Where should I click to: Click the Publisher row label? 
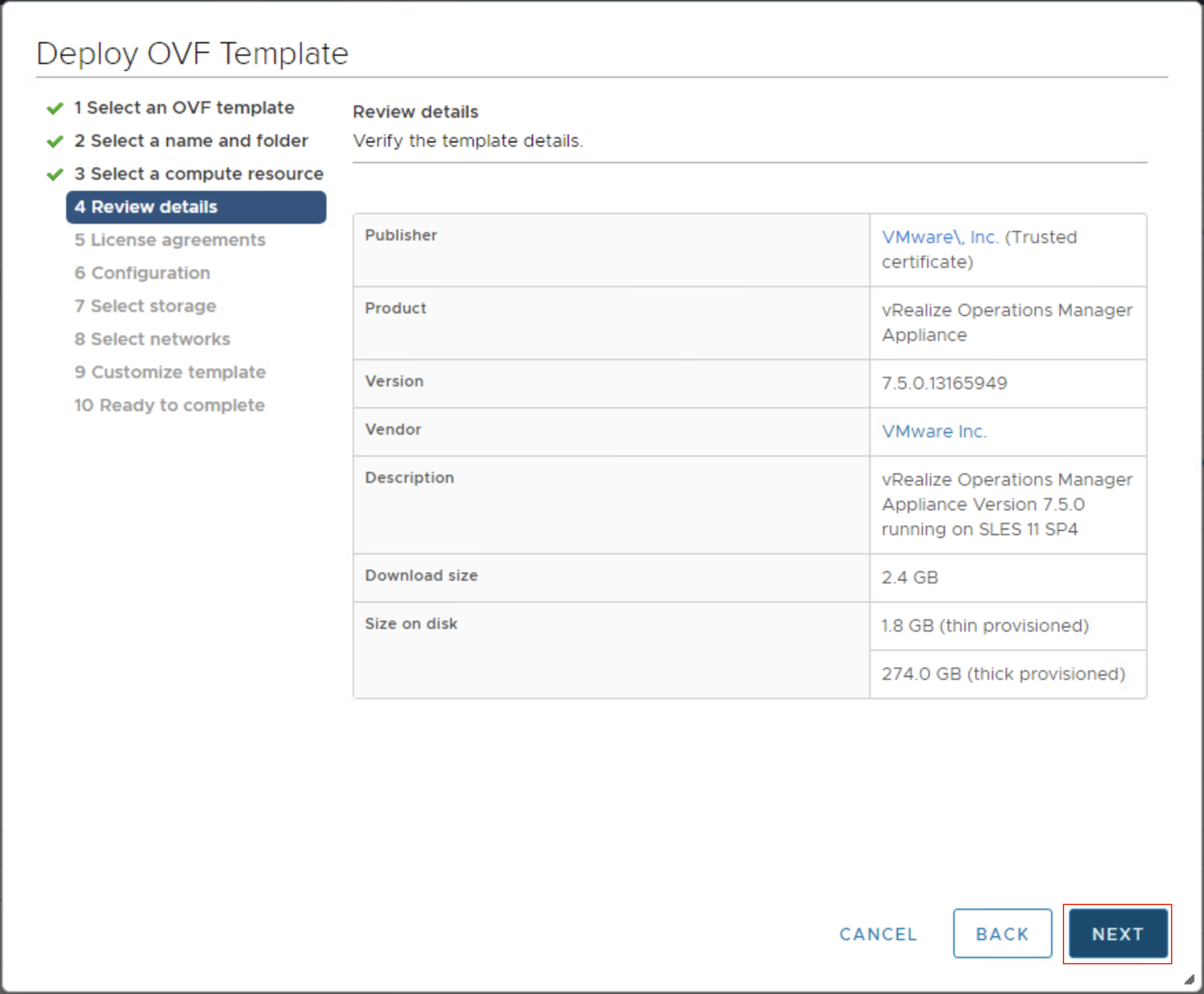tap(401, 235)
